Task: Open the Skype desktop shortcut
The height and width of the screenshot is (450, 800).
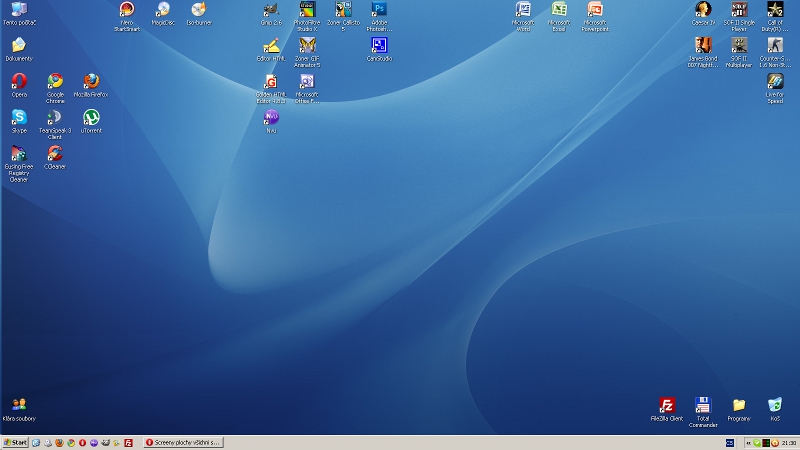Action: click(19, 121)
